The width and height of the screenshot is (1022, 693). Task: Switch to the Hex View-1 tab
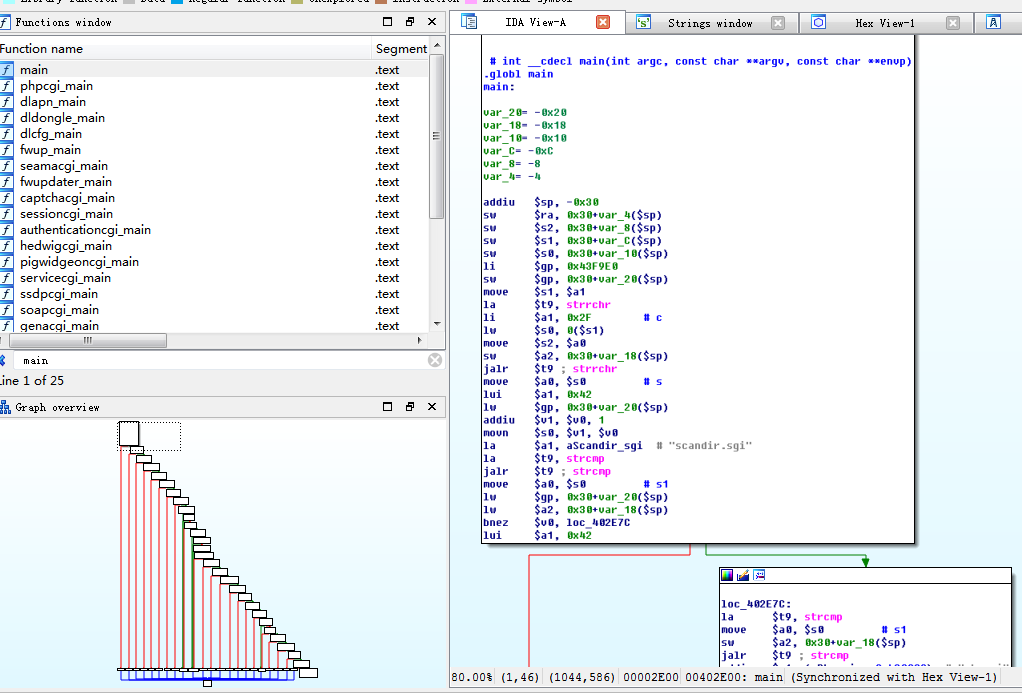[884, 22]
